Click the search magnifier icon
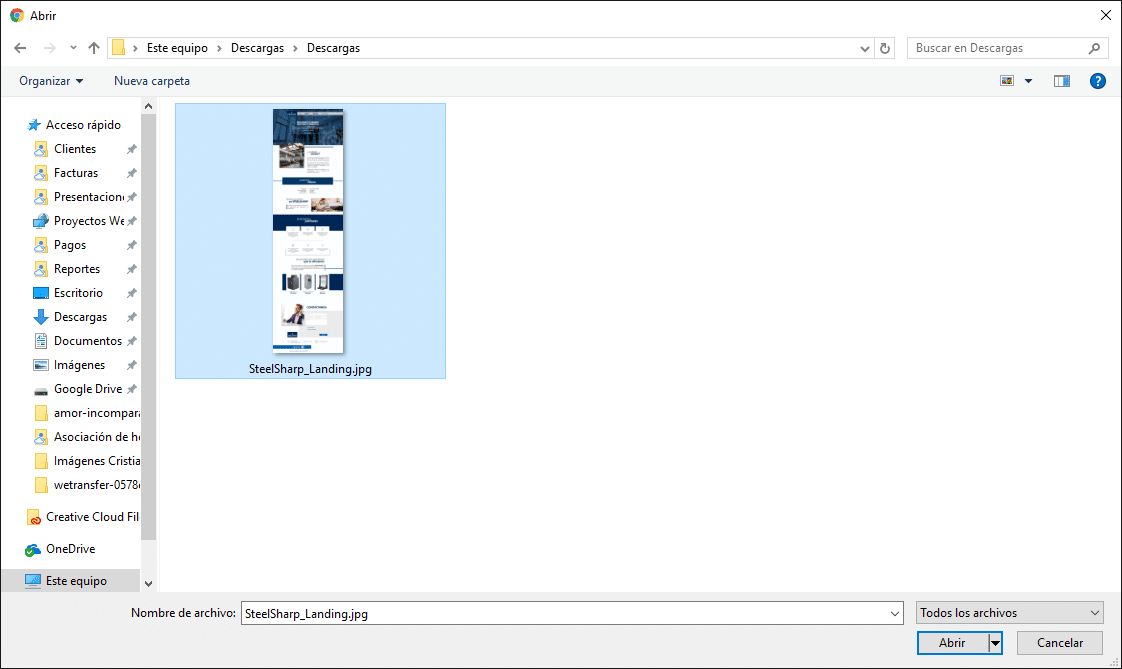The height and width of the screenshot is (669, 1122). tap(1094, 48)
